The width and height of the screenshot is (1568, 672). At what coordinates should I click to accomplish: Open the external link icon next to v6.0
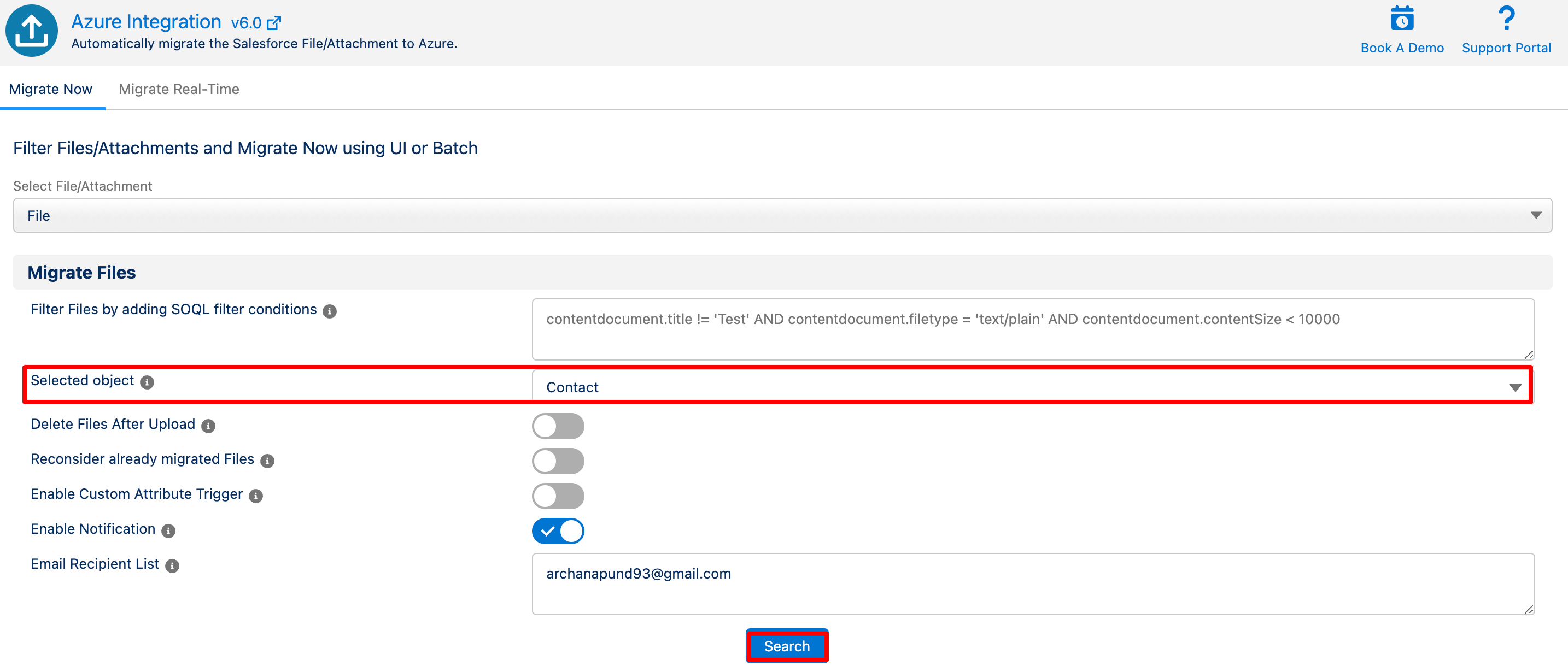click(x=274, y=23)
